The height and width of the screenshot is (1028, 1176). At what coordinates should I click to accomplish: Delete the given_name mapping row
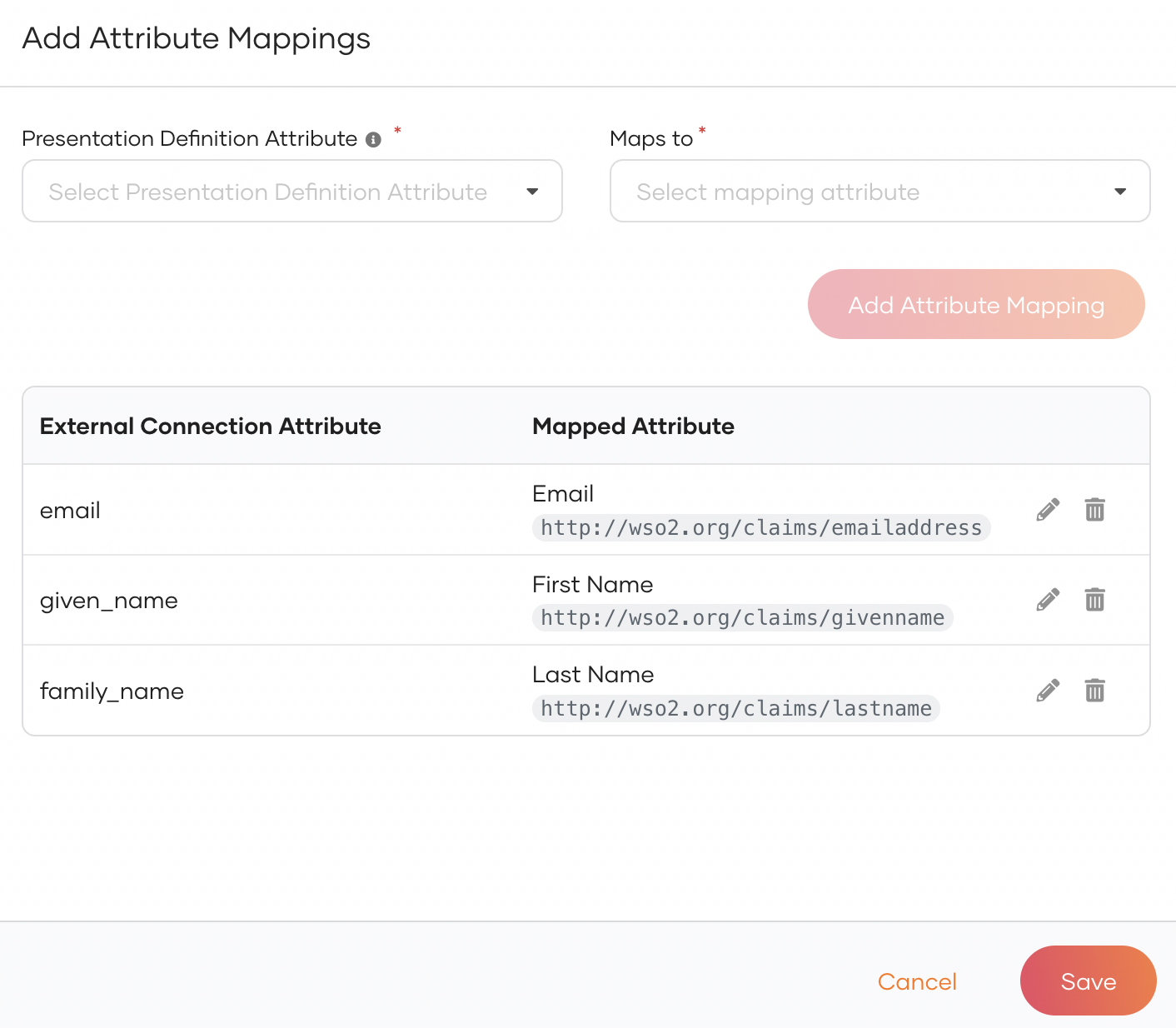(x=1094, y=600)
